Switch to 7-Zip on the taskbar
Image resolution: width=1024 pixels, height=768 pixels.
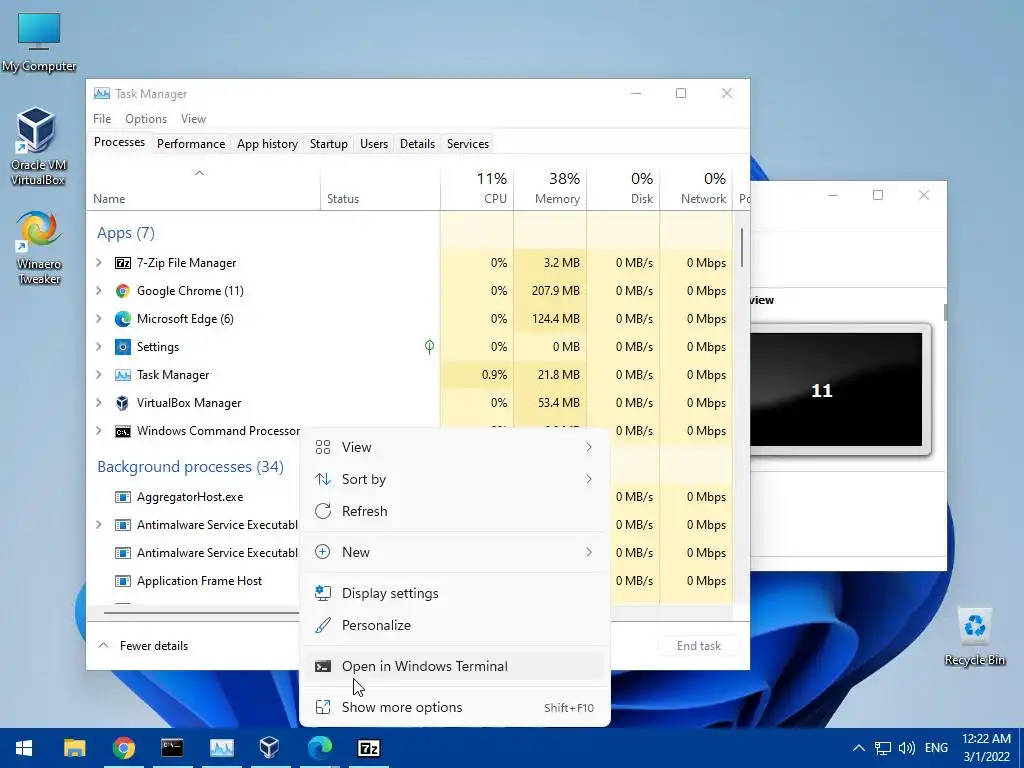[x=369, y=748]
